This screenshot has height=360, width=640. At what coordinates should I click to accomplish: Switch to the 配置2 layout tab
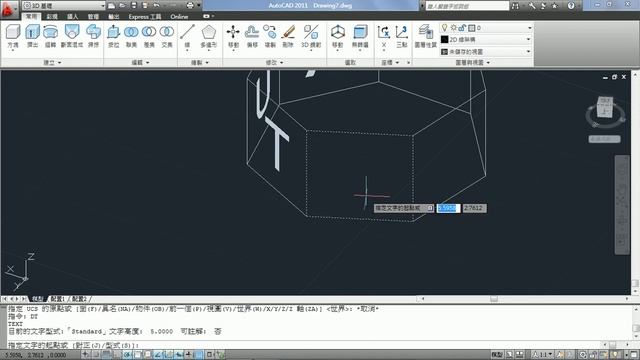click(x=79, y=299)
